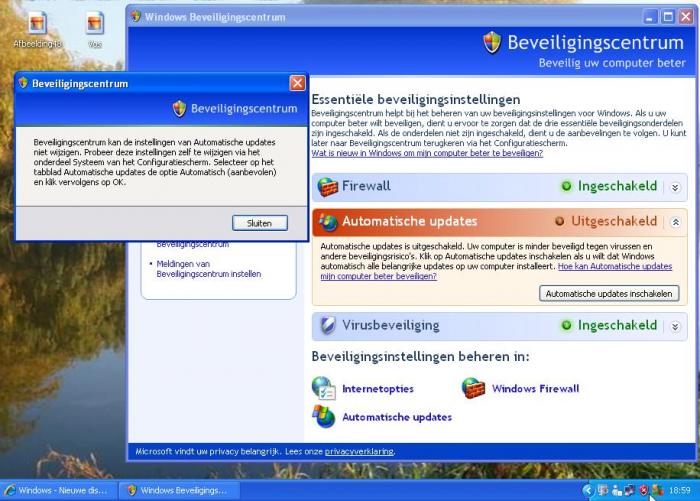Collapse the Automatische updates section chevron
This screenshot has height=501, width=700.
point(675,222)
